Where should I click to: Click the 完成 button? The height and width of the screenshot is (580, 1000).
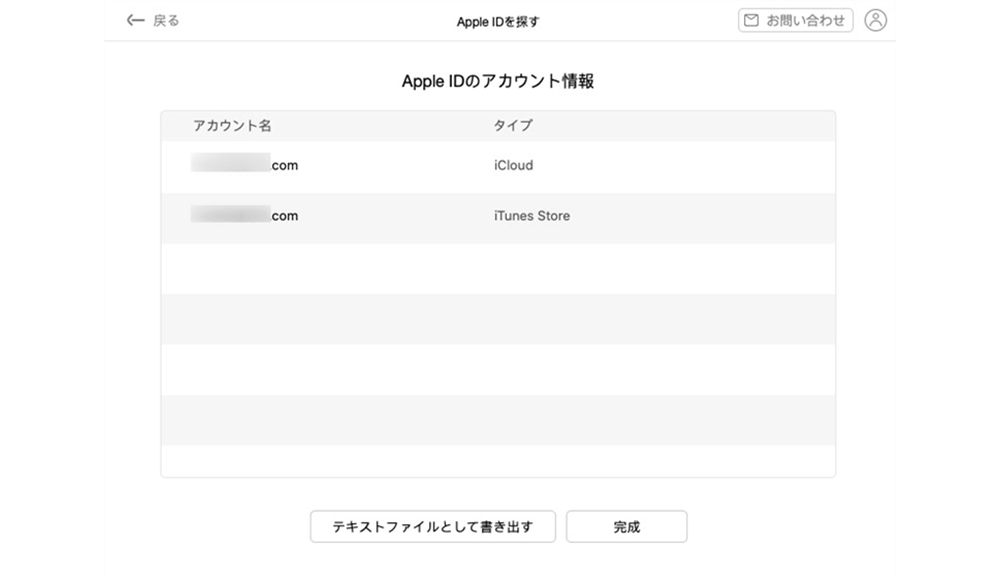tap(626, 526)
